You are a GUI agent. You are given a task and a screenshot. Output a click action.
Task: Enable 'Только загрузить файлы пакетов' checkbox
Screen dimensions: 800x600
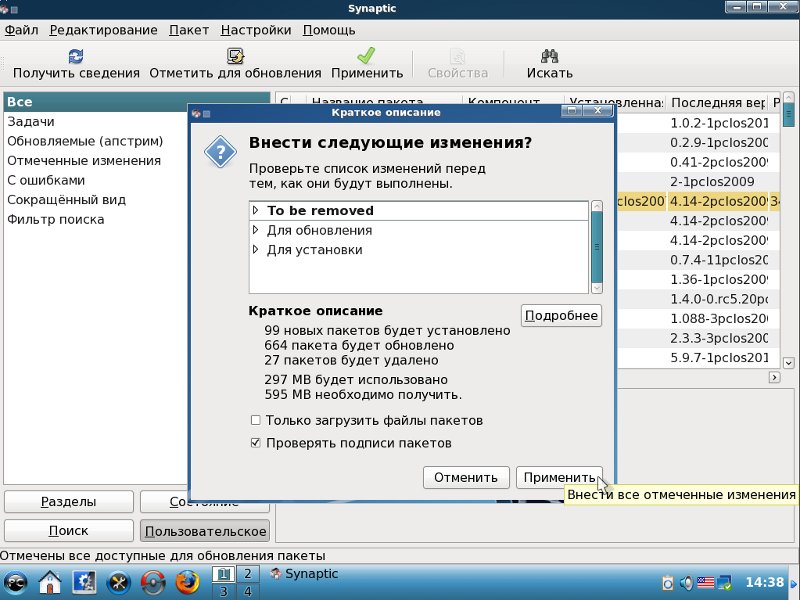coord(256,421)
